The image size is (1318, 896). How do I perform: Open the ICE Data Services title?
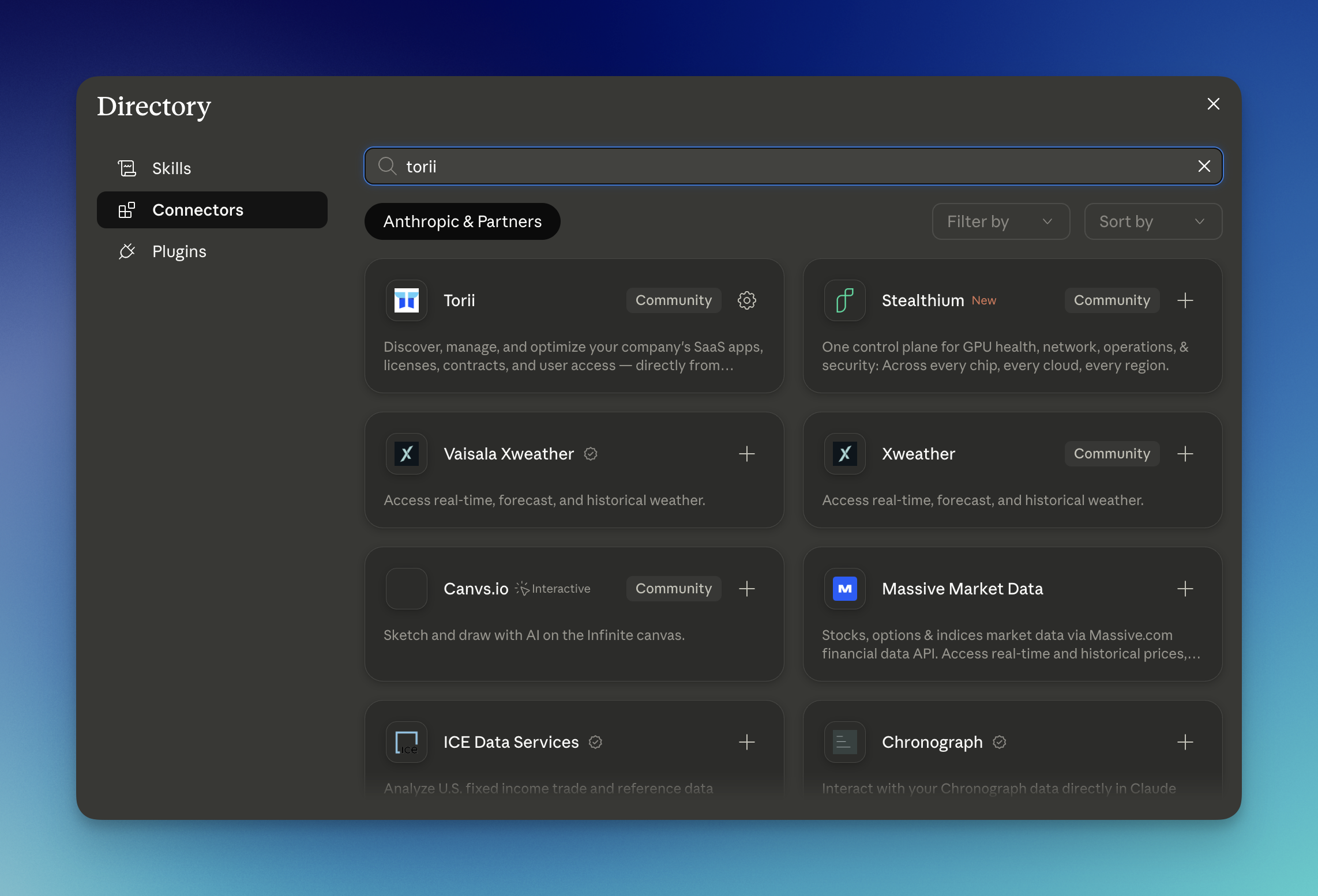(x=511, y=742)
